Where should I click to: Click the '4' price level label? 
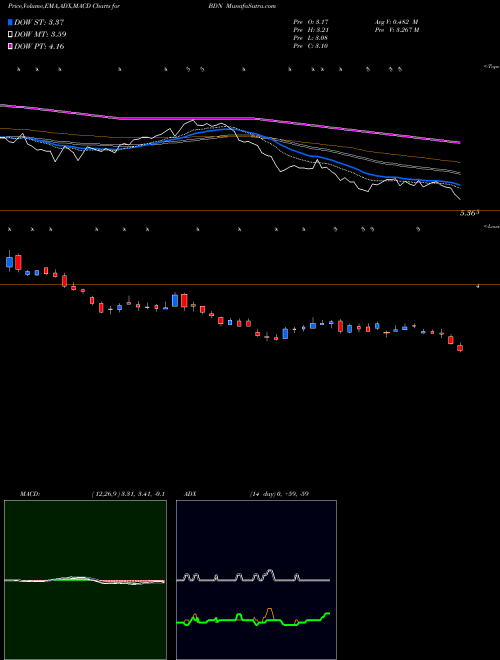click(x=478, y=286)
